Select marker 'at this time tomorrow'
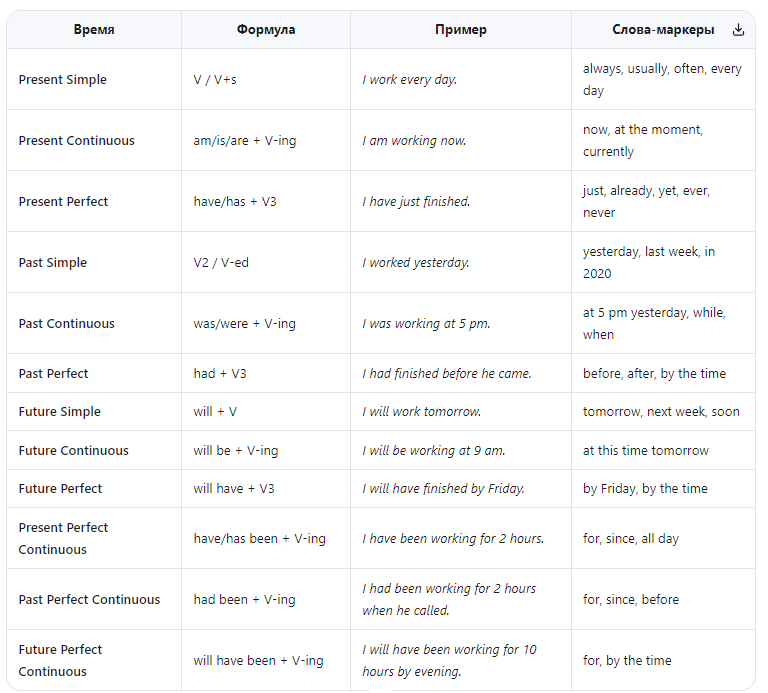The width and height of the screenshot is (768, 693). (646, 450)
